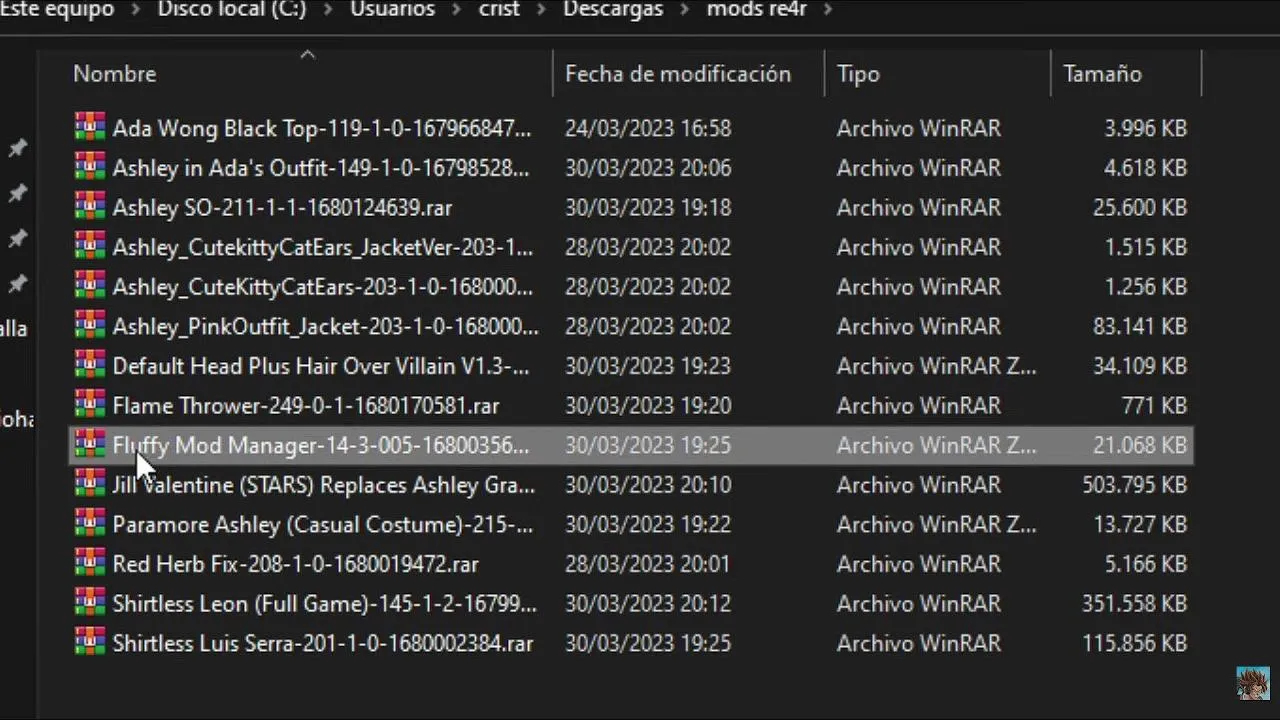Click the archive icon for Ashley in Ada's Outfit
The width and height of the screenshot is (1280, 720).
click(89, 167)
